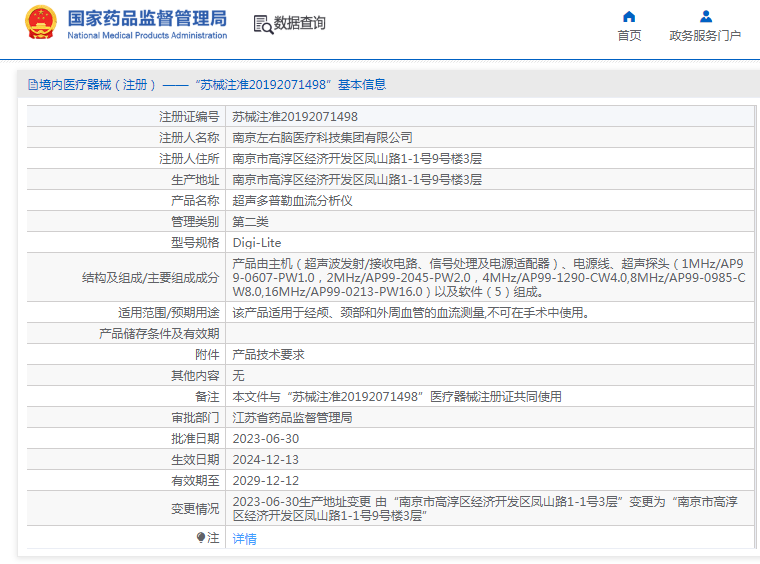Screen dimensions: 760x564
Task: Select the remark text starting 本文件与
Action: [397, 396]
